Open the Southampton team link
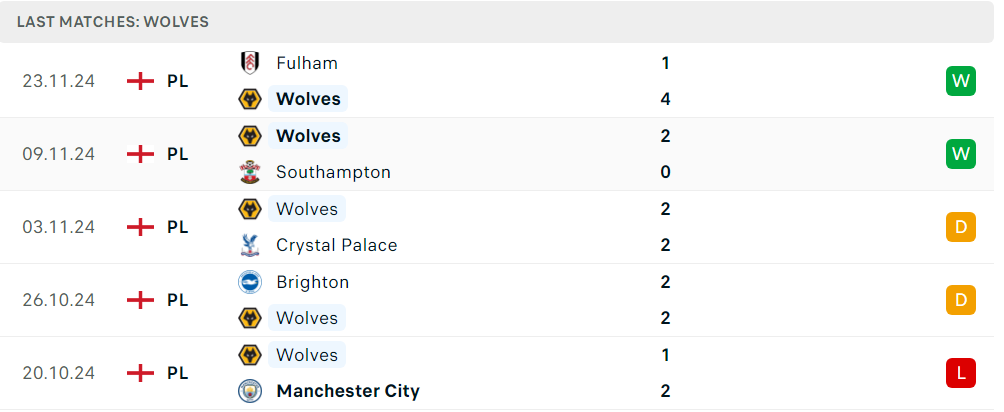The width and height of the screenshot is (1004, 412). [x=333, y=172]
